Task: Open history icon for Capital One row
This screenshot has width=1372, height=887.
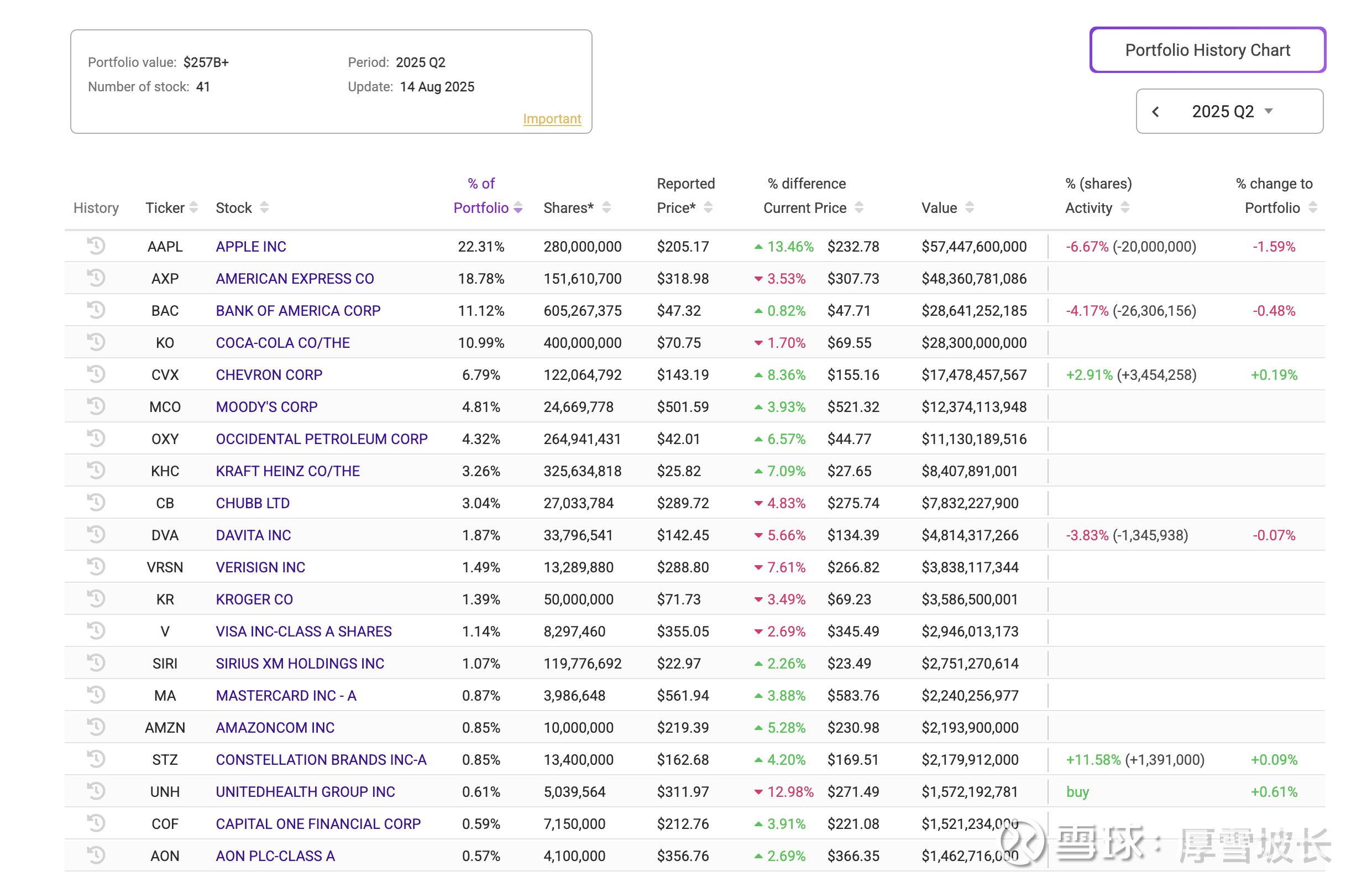Action: click(x=96, y=823)
